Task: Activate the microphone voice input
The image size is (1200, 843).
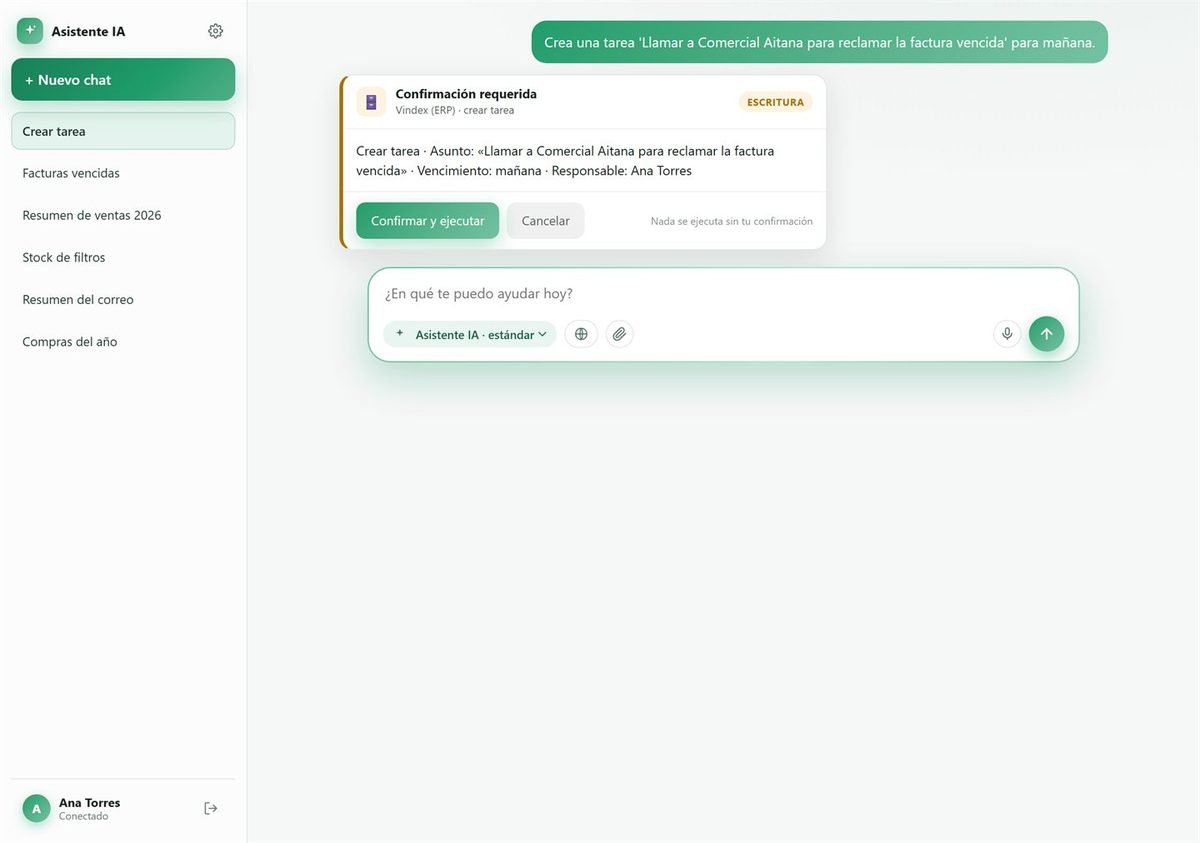Action: [1007, 334]
